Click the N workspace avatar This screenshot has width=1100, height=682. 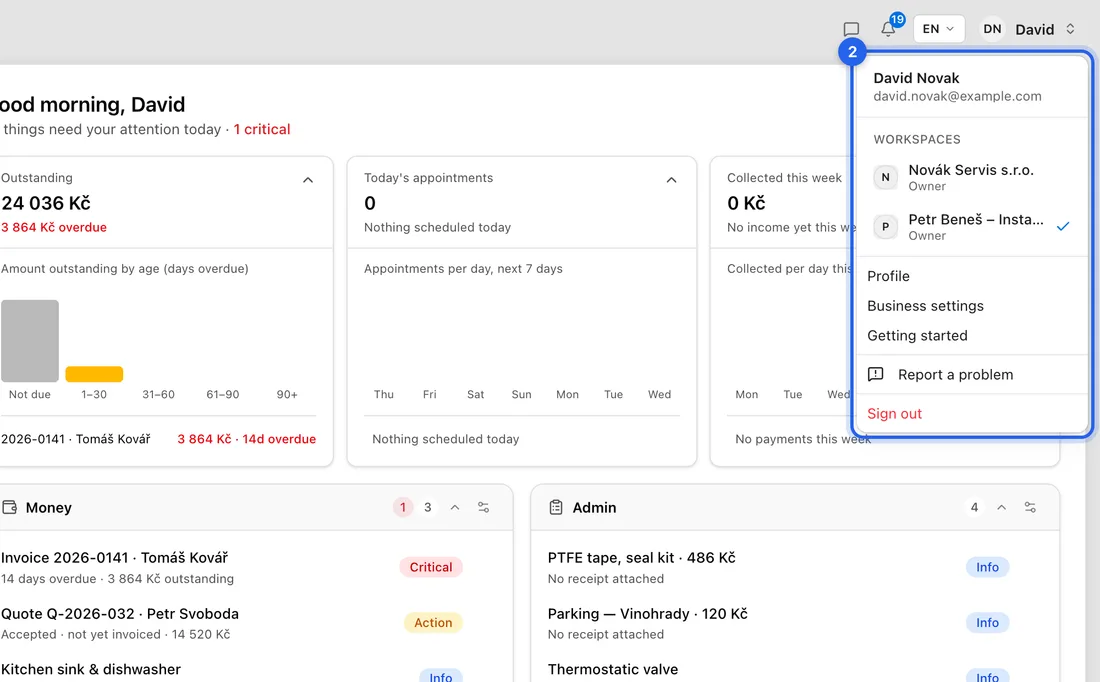point(885,178)
